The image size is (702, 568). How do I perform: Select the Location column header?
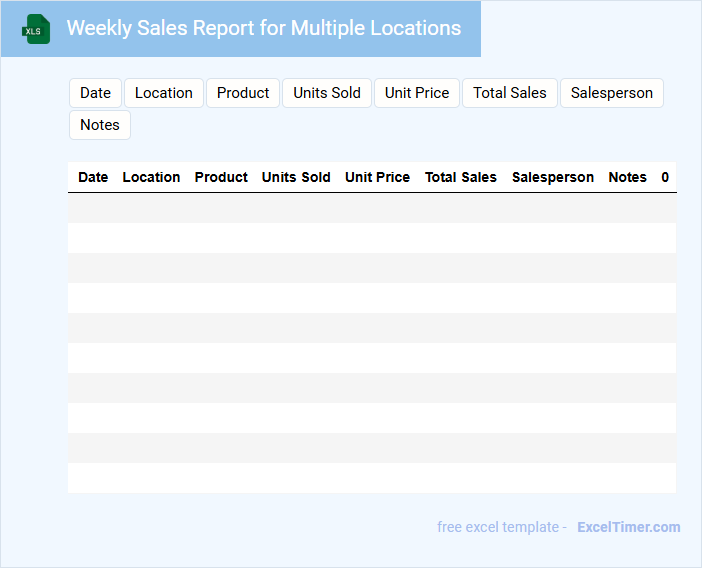[151, 177]
